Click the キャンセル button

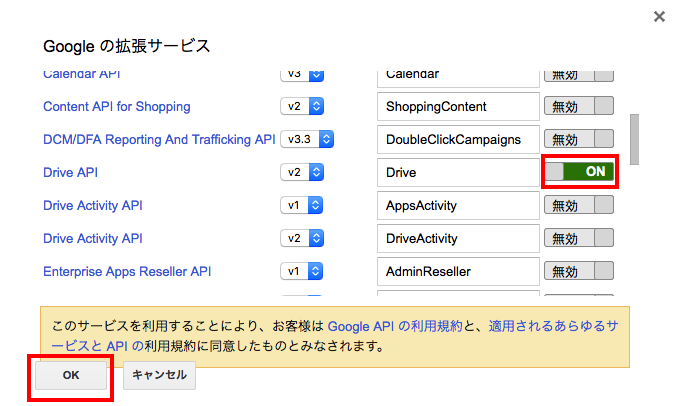point(159,375)
